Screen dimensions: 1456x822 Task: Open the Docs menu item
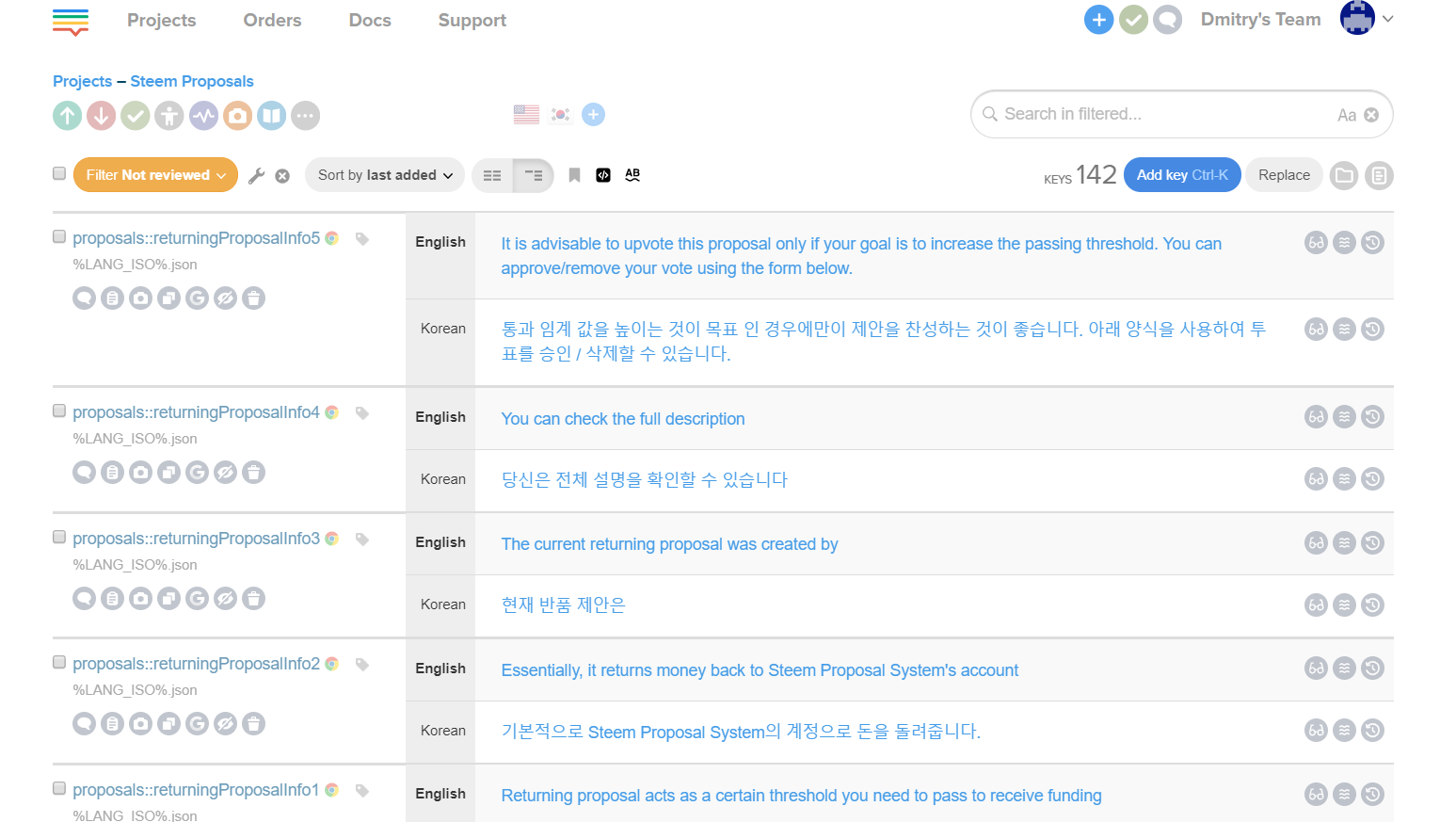click(x=370, y=20)
